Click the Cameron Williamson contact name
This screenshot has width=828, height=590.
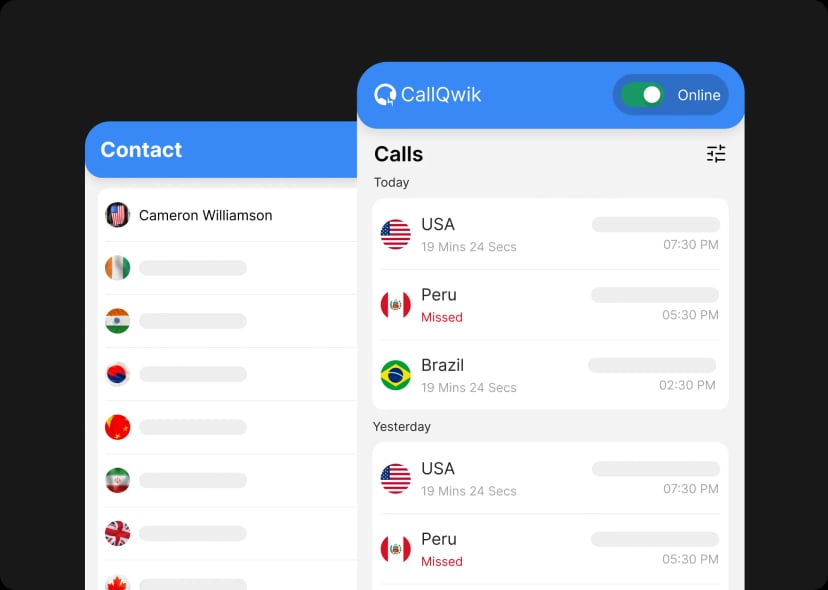pyautogui.click(x=205, y=216)
